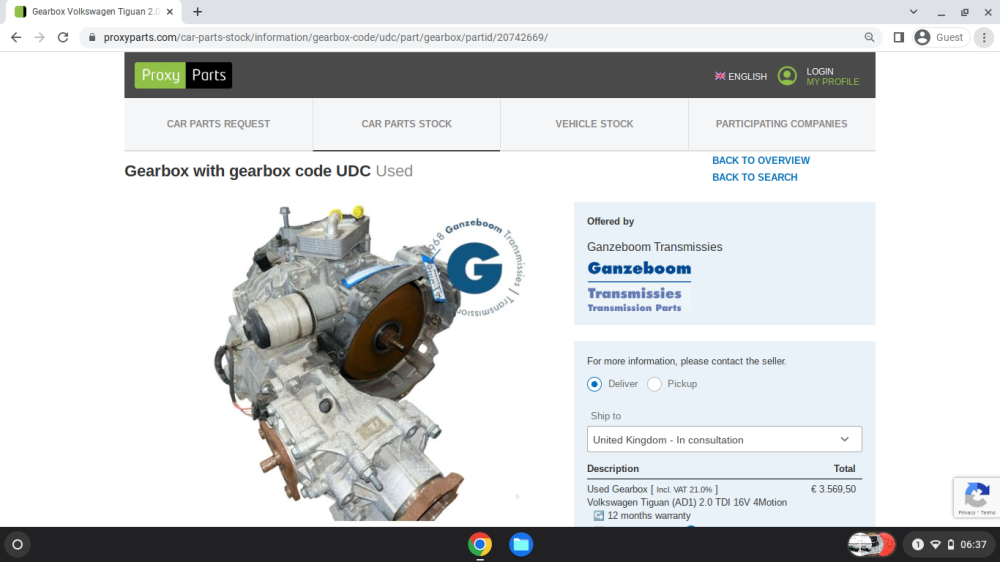
Task: Open ENGLISH language selector
Action: coord(740,76)
